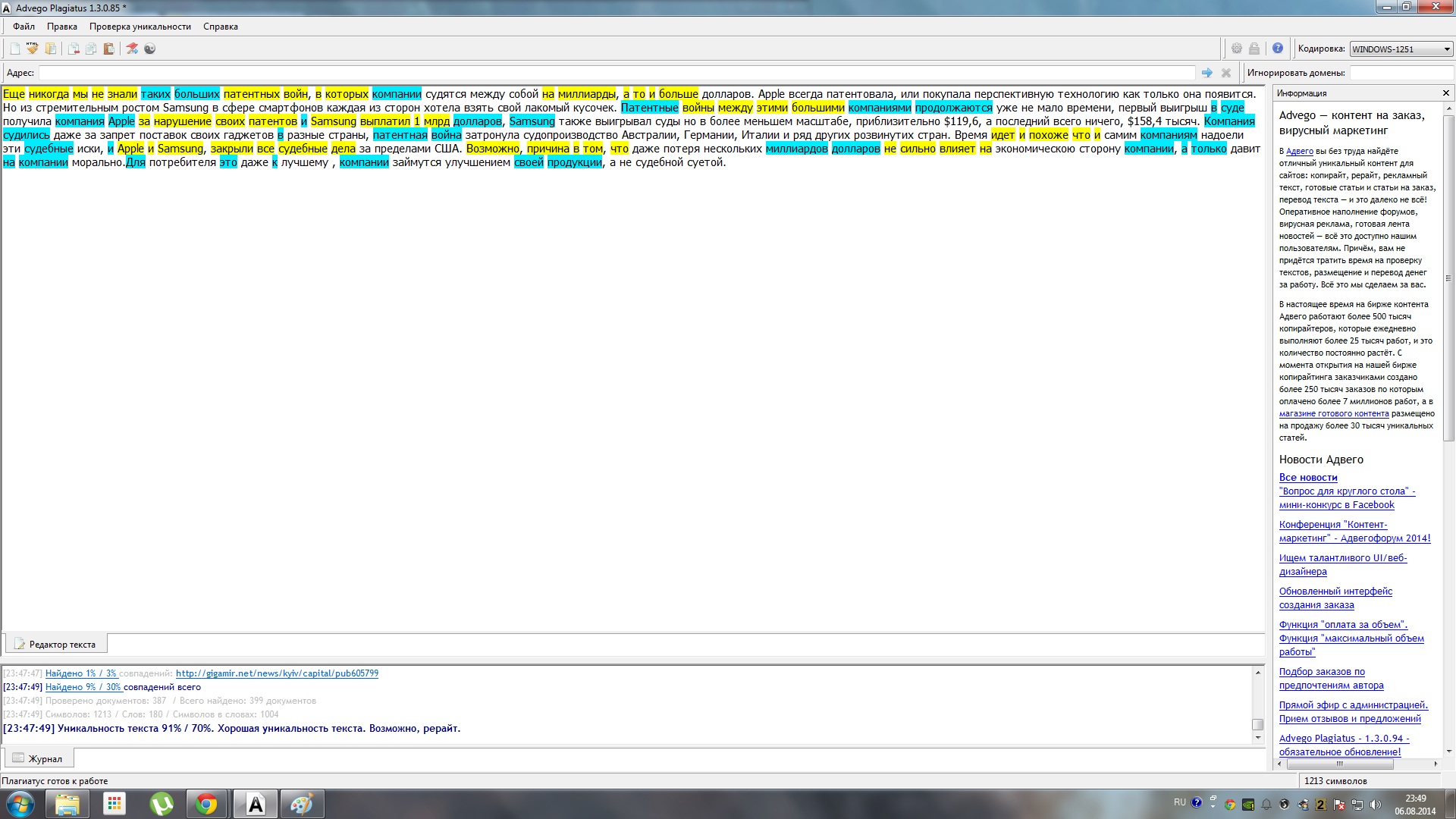Open the Кодировка WINDOWS-1251 dropdown
The image size is (1456, 819).
click(x=1401, y=49)
